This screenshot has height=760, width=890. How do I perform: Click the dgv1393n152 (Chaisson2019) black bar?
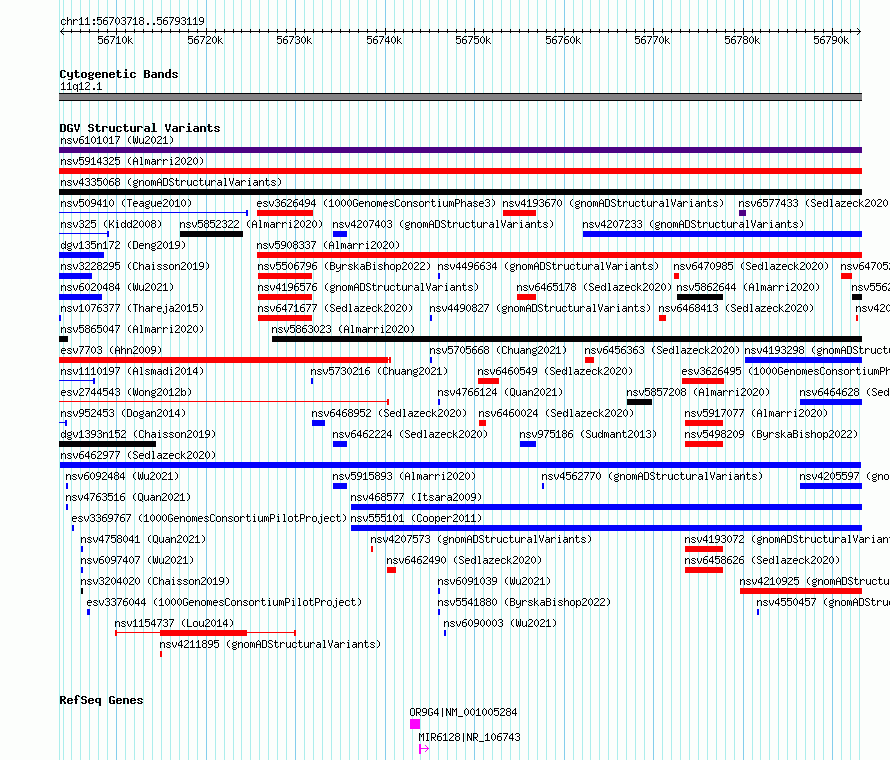107,444
